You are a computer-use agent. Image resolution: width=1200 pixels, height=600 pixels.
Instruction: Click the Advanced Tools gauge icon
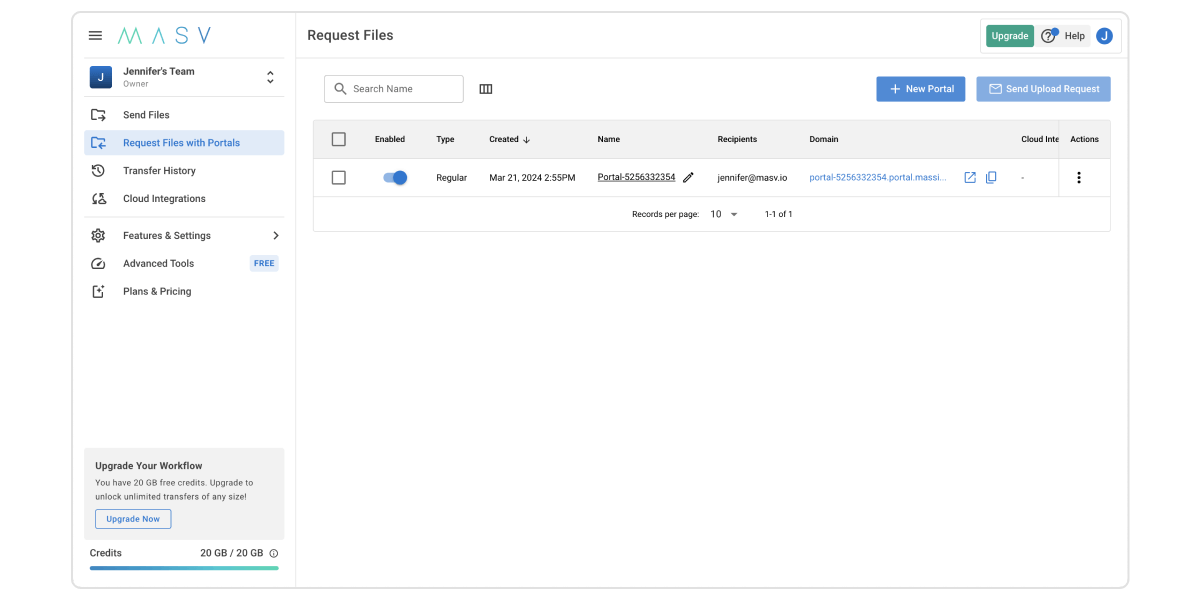(x=98, y=264)
